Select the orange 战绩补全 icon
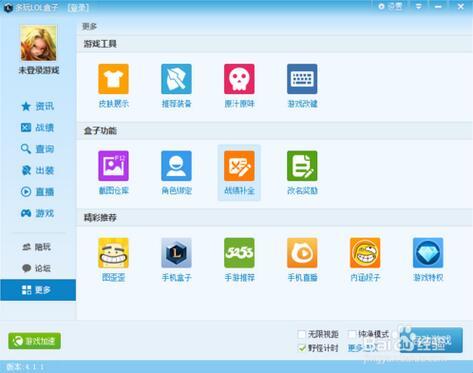 [x=239, y=166]
